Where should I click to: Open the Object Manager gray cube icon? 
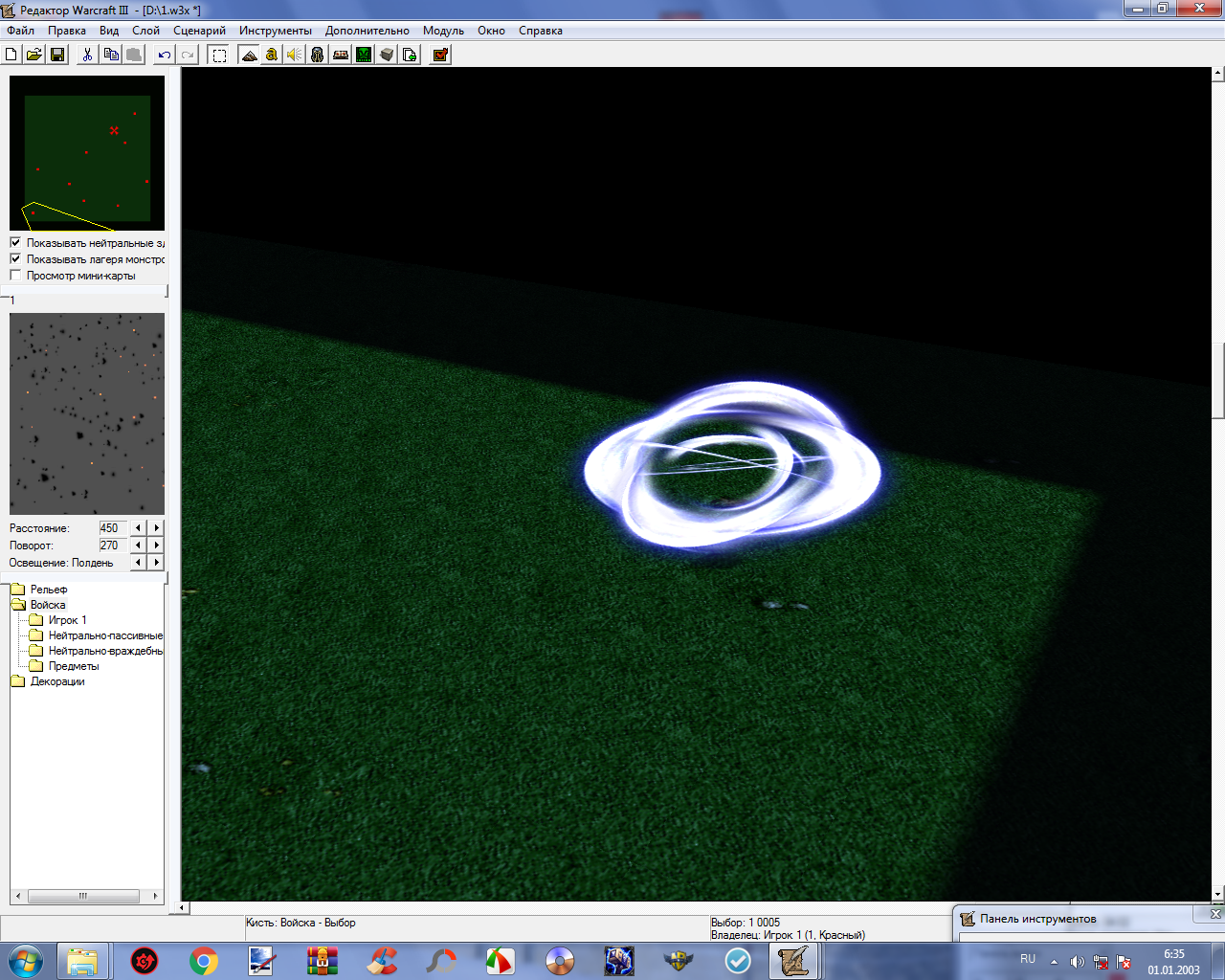[x=387, y=55]
